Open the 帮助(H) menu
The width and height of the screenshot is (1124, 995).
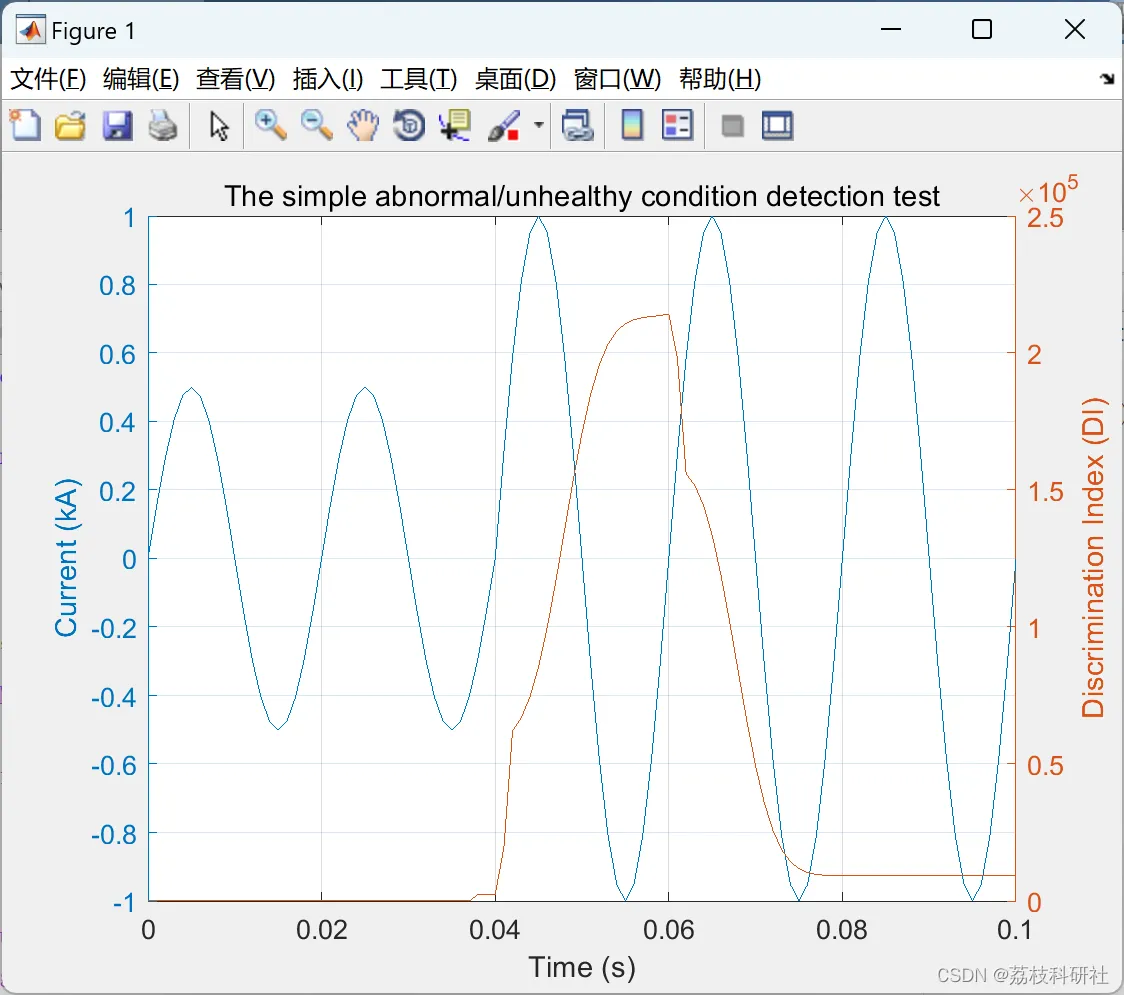[720, 78]
